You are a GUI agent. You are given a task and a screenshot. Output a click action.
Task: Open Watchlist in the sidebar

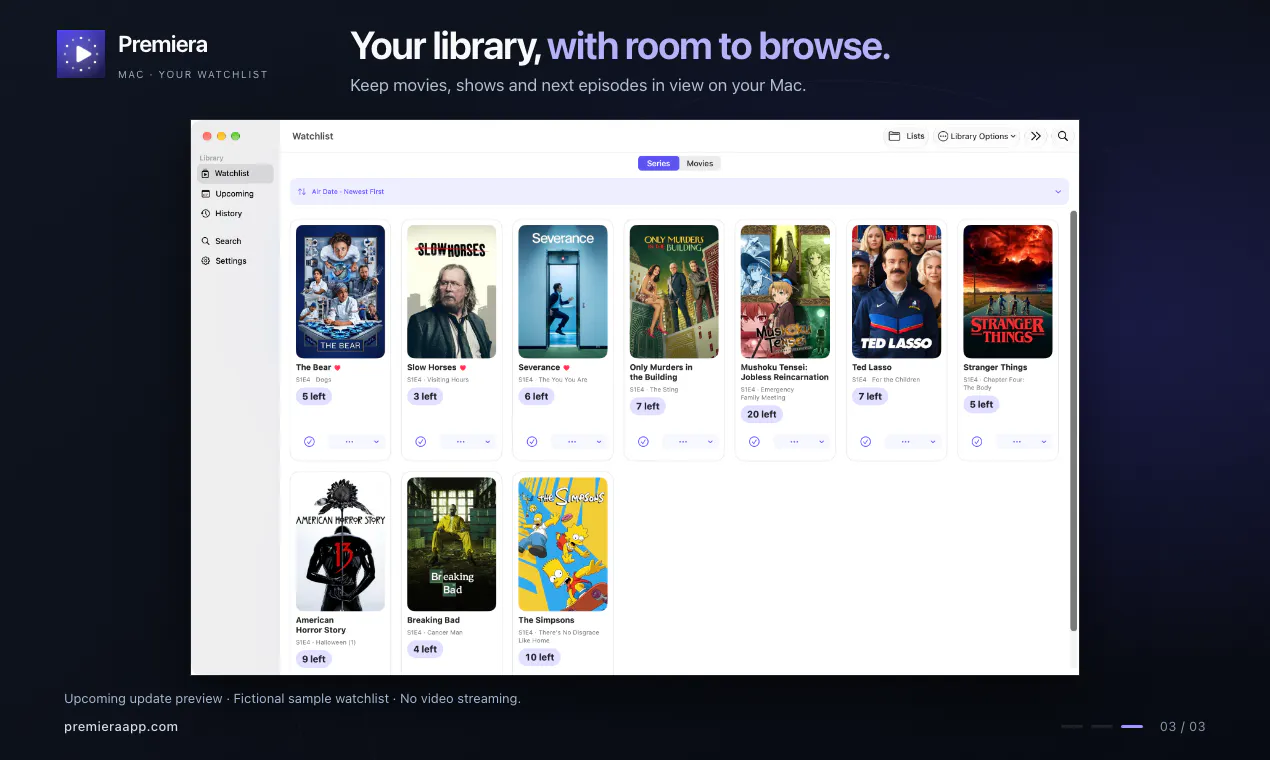(x=235, y=173)
